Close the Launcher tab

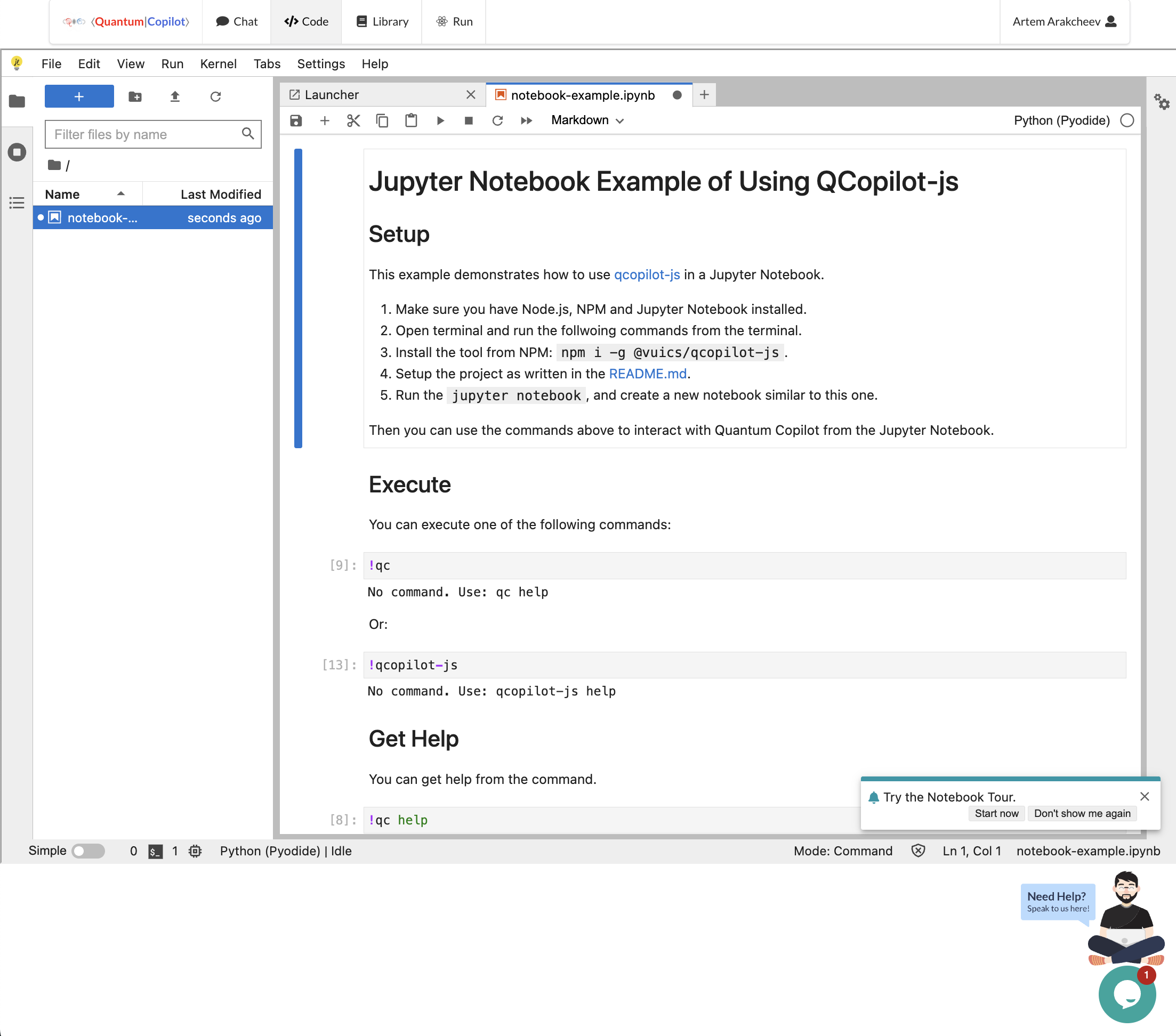[471, 95]
